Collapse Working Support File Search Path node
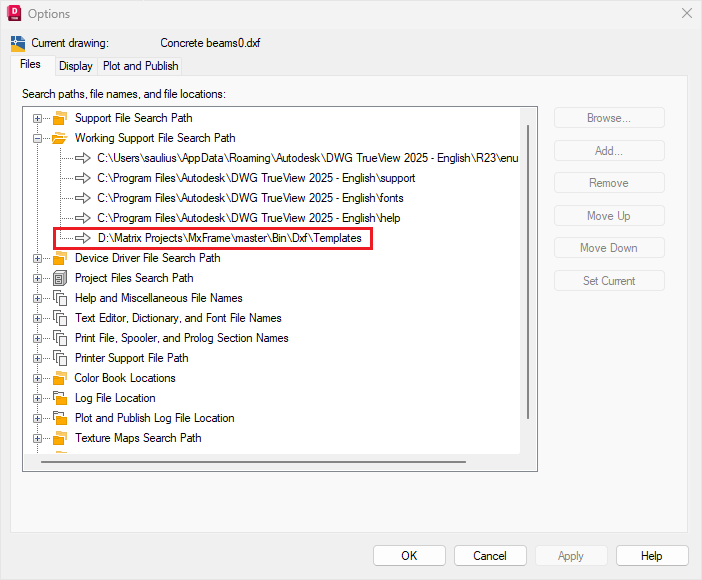Screen dimensions: 702x580 pos(37,139)
